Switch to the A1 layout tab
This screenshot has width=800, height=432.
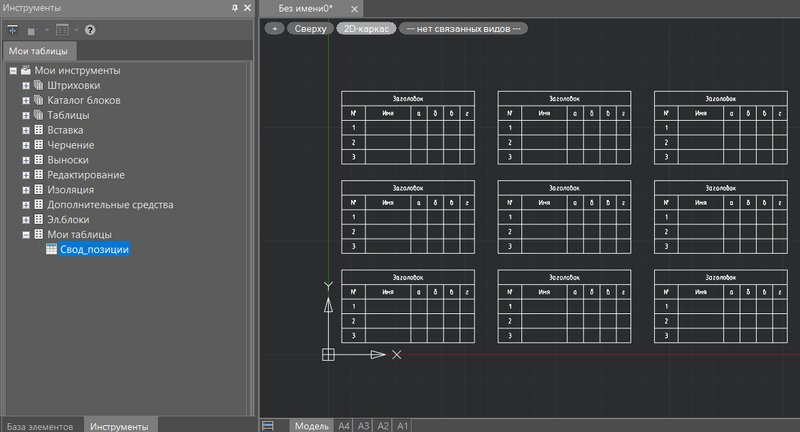(403, 426)
